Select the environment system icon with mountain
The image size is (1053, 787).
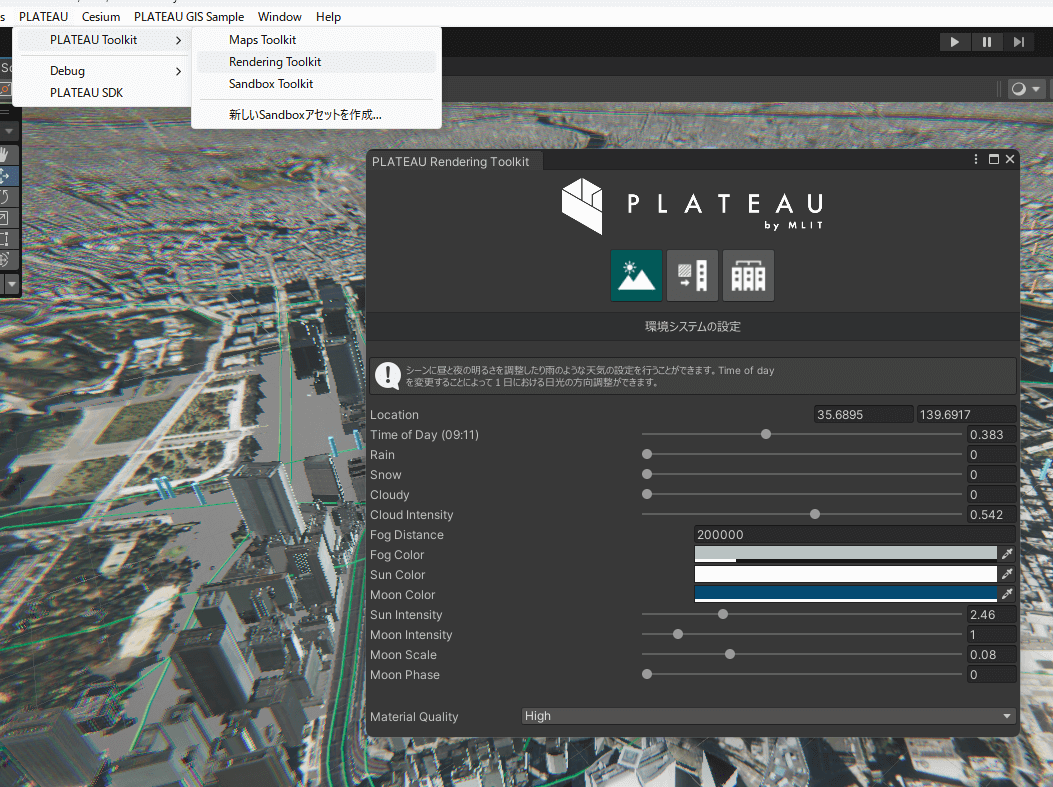click(636, 275)
